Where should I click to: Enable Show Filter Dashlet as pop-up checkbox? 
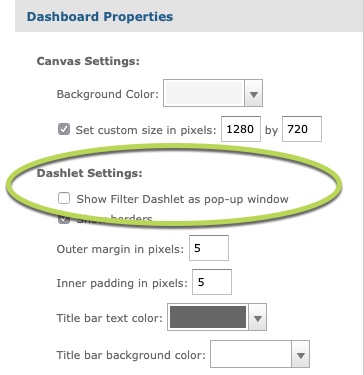(x=64, y=198)
